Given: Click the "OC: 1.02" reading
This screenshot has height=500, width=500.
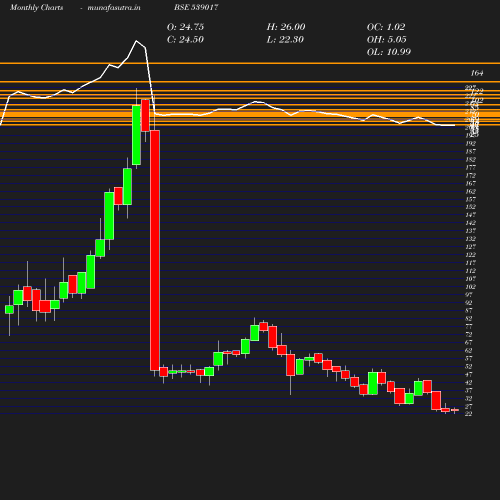Looking at the screenshot, I should click(x=386, y=27).
